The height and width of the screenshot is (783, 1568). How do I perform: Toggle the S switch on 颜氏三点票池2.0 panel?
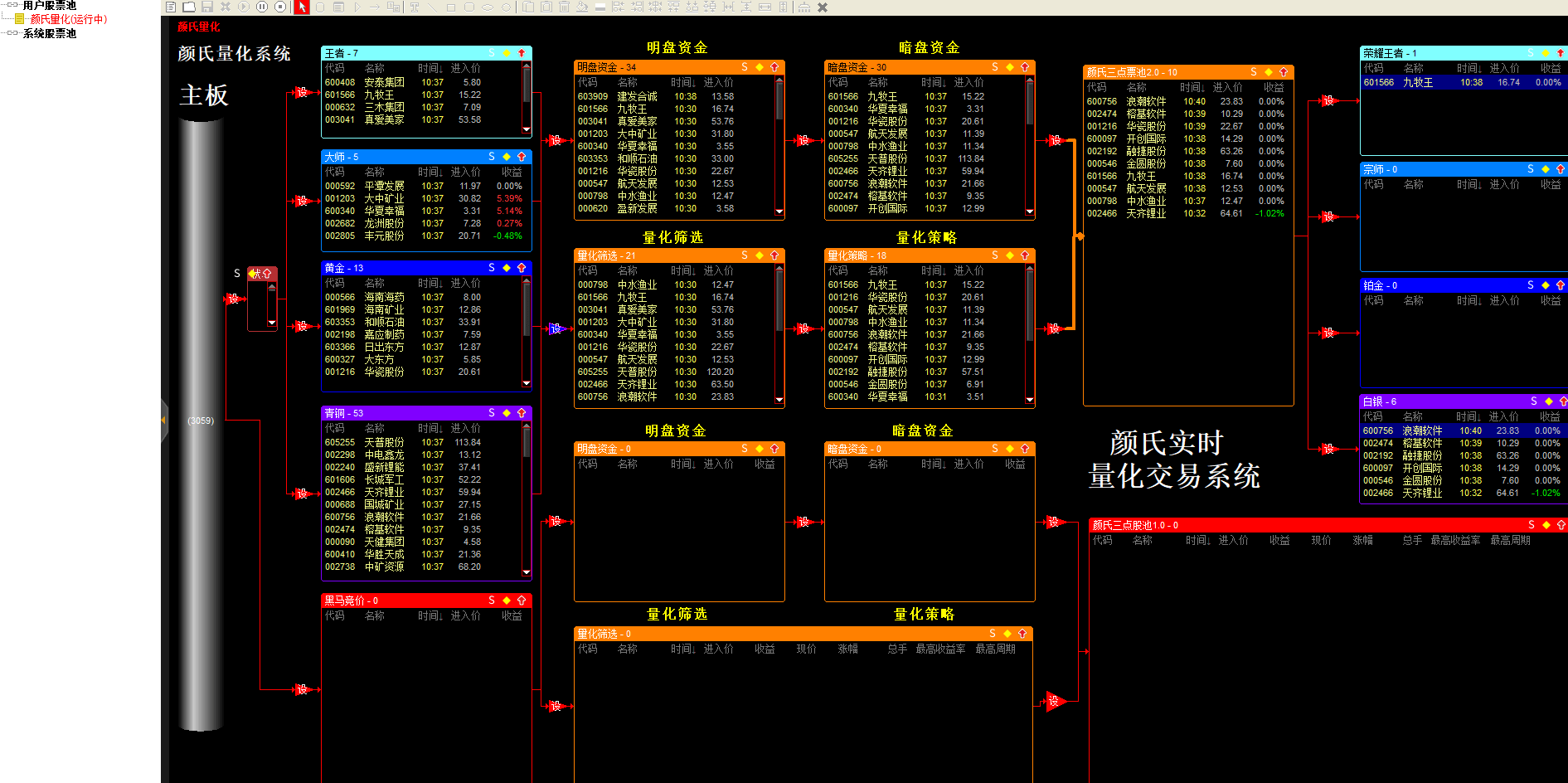pyautogui.click(x=1252, y=72)
